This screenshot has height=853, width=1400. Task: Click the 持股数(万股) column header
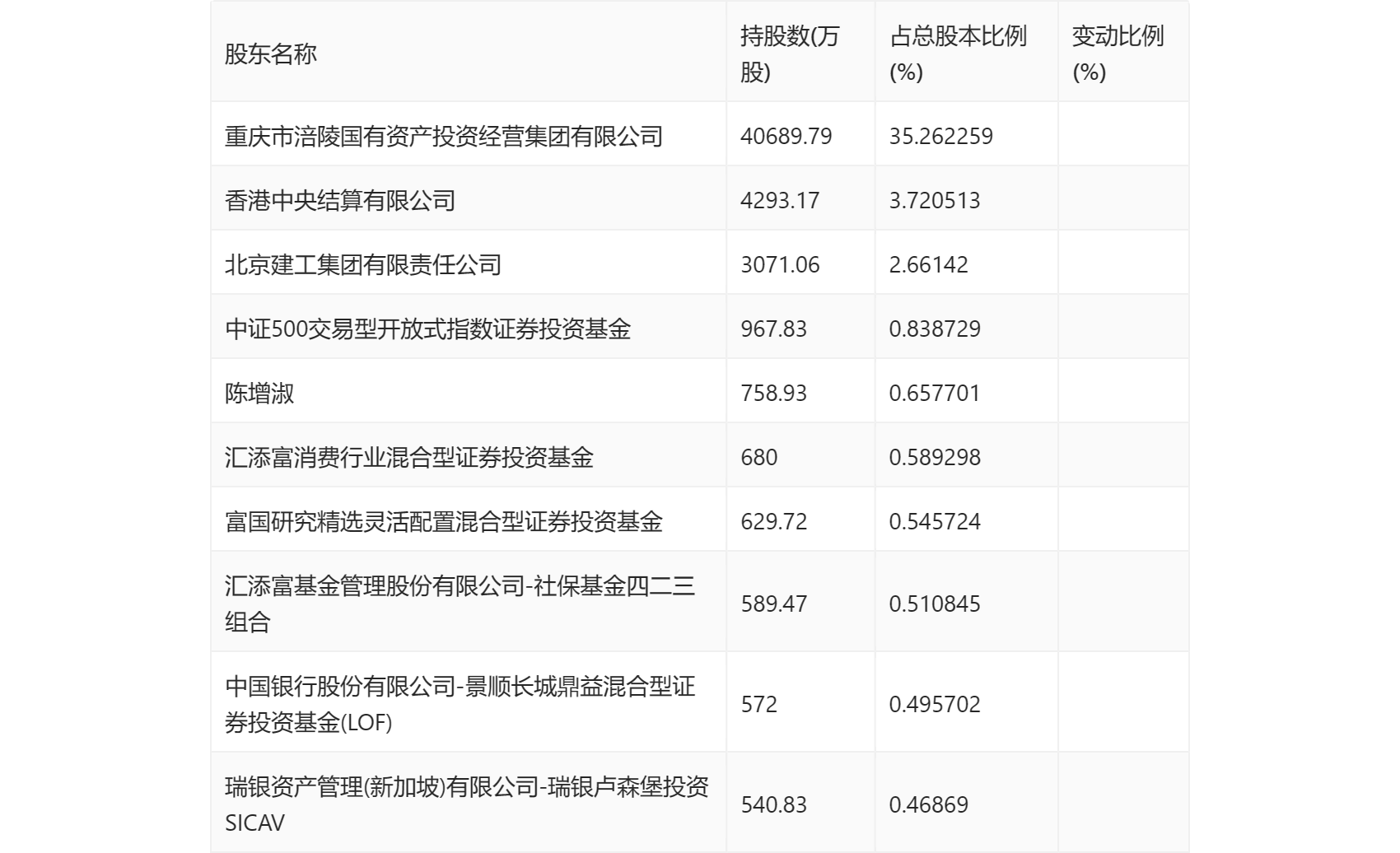click(x=789, y=54)
